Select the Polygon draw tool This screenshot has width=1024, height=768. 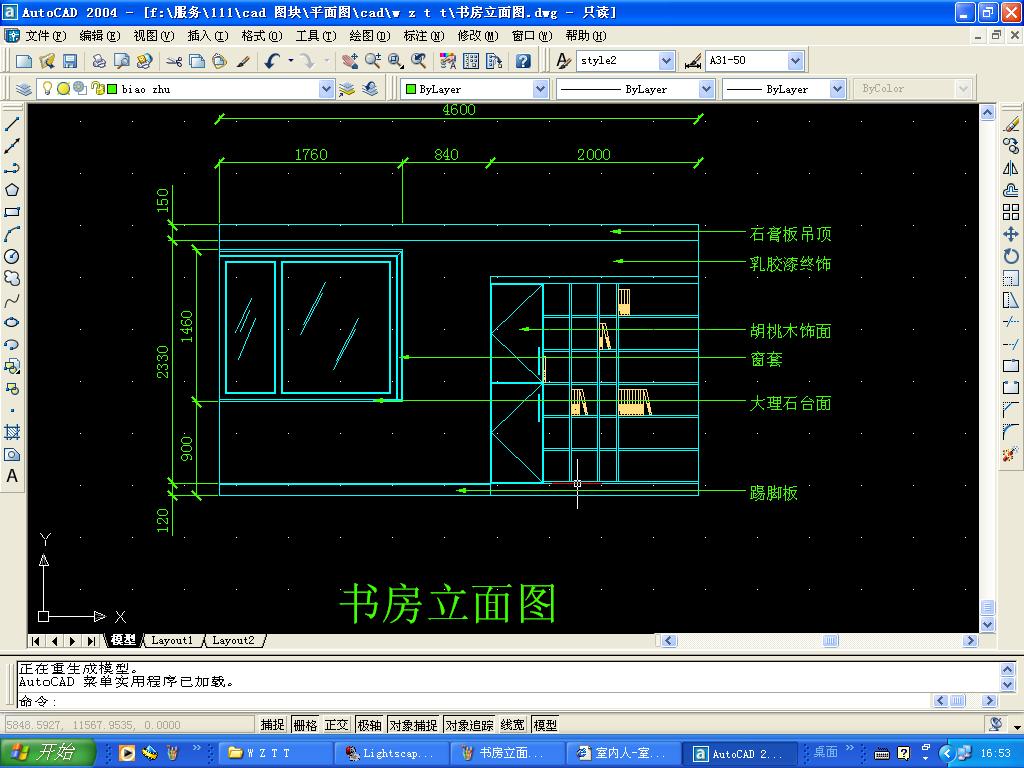12,190
